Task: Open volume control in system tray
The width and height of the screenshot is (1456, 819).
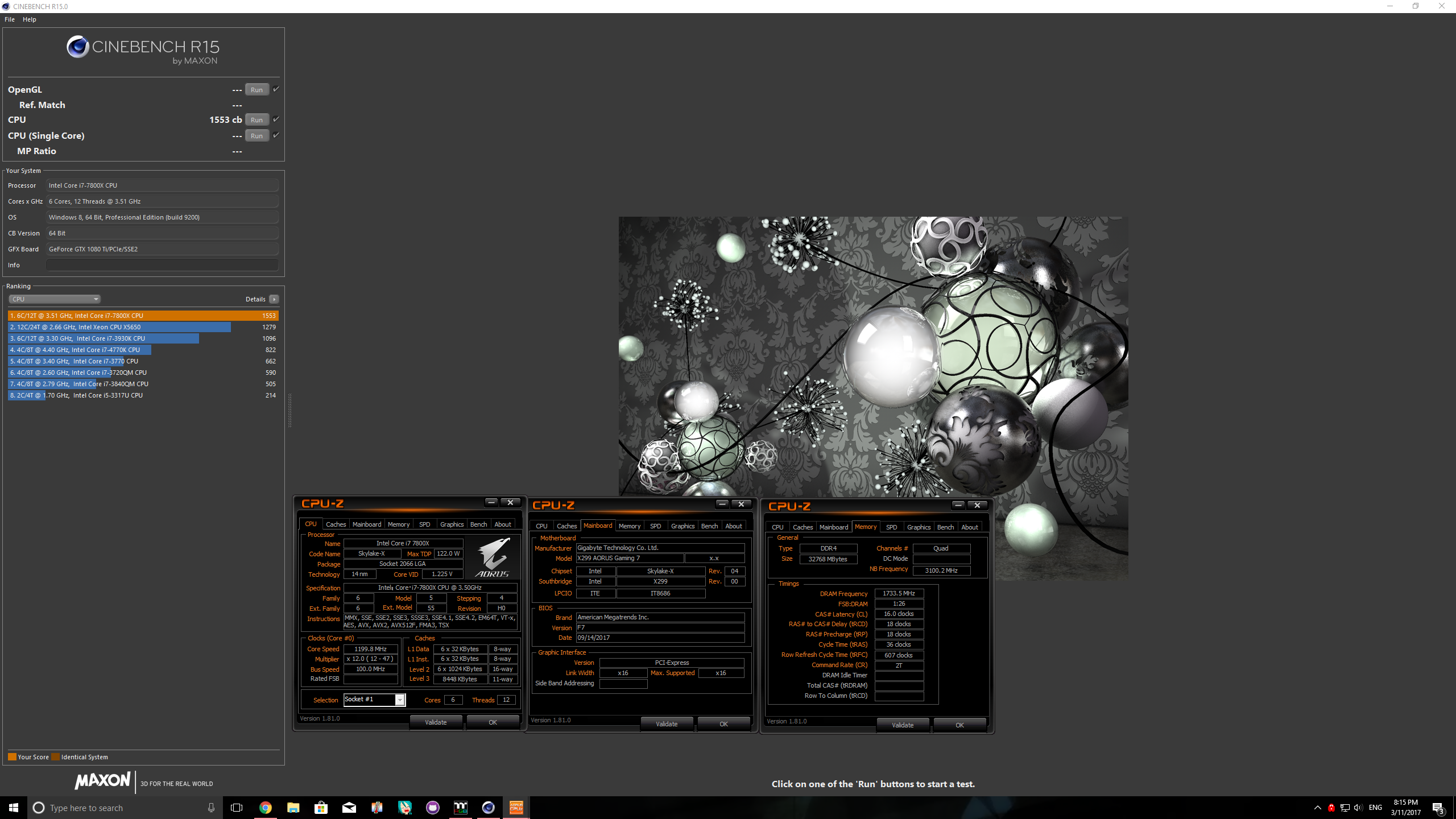Action: pos(1358,808)
